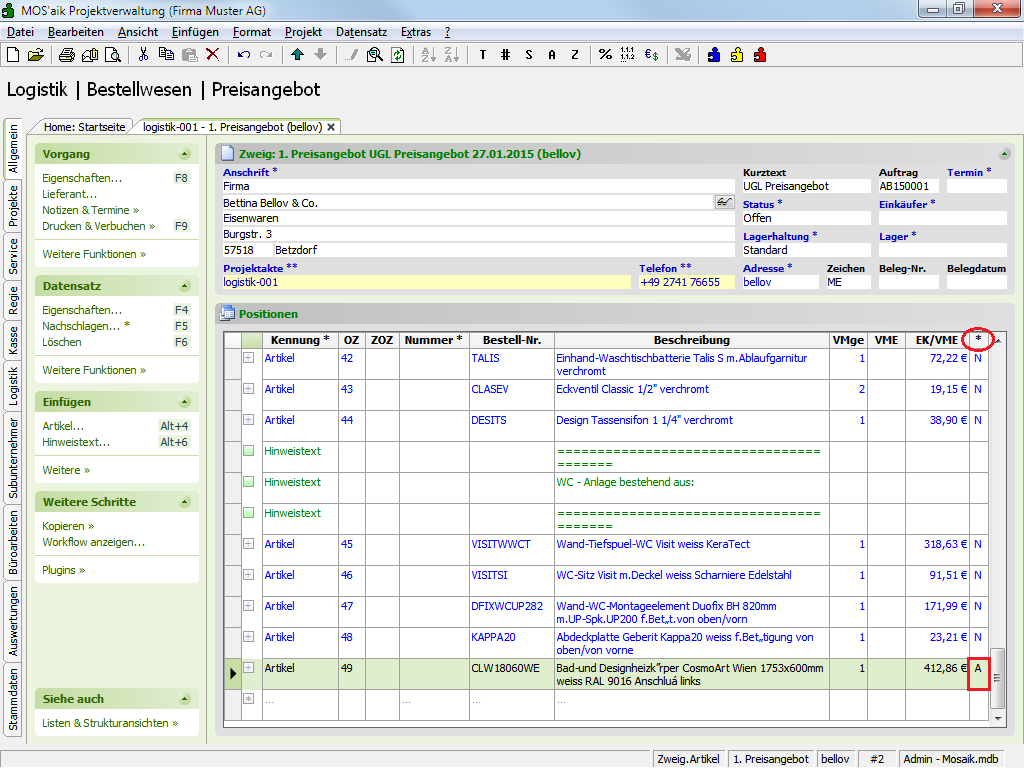This screenshot has width=1024, height=768.
Task: Cut selection with the scissors icon
Action: click(143, 55)
